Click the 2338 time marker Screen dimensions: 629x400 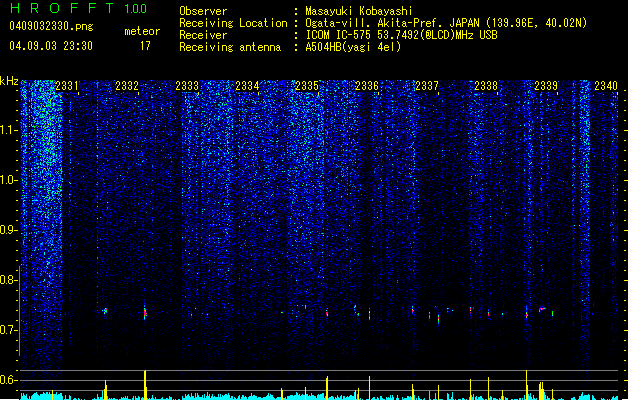tap(486, 86)
